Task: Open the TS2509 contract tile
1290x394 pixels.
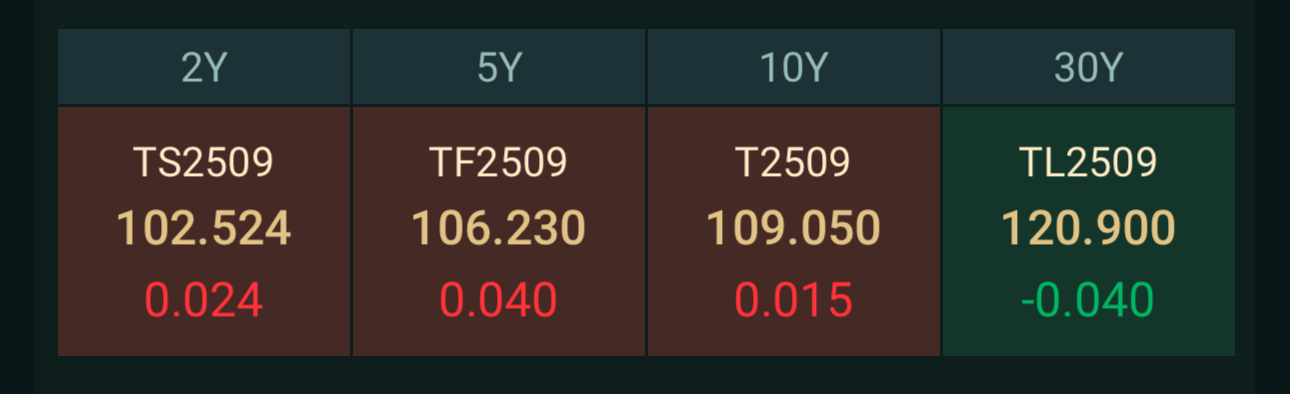Action: (204, 231)
